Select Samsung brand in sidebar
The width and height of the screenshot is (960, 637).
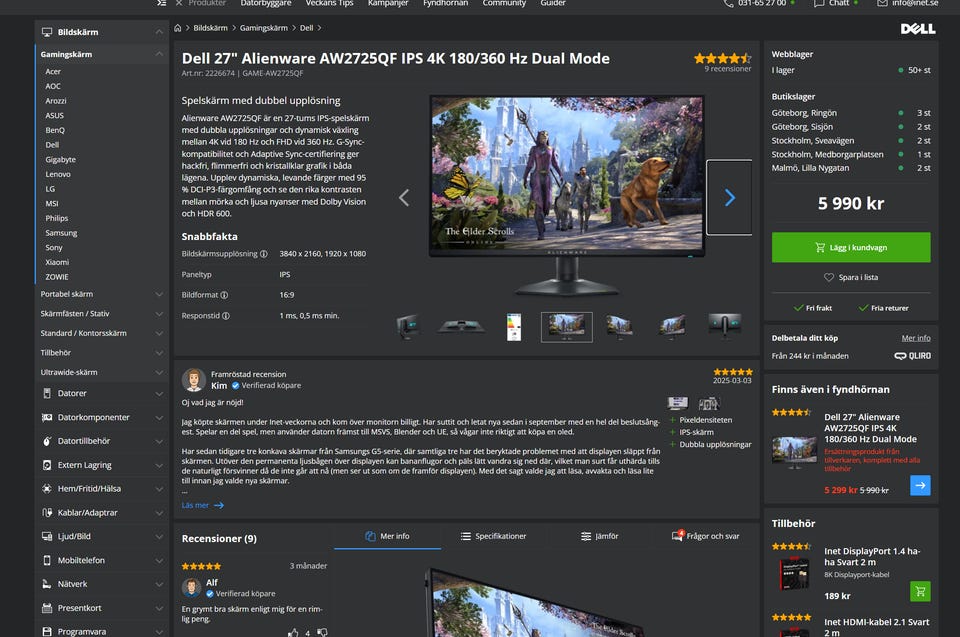tap(61, 233)
